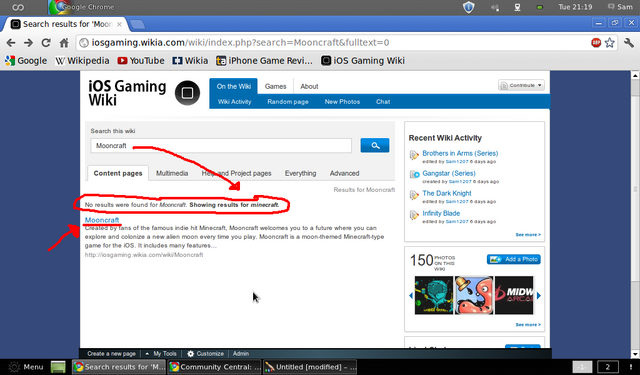This screenshot has height=375, width=640.
Task: Select the On the Wiki tab
Action: point(233,86)
